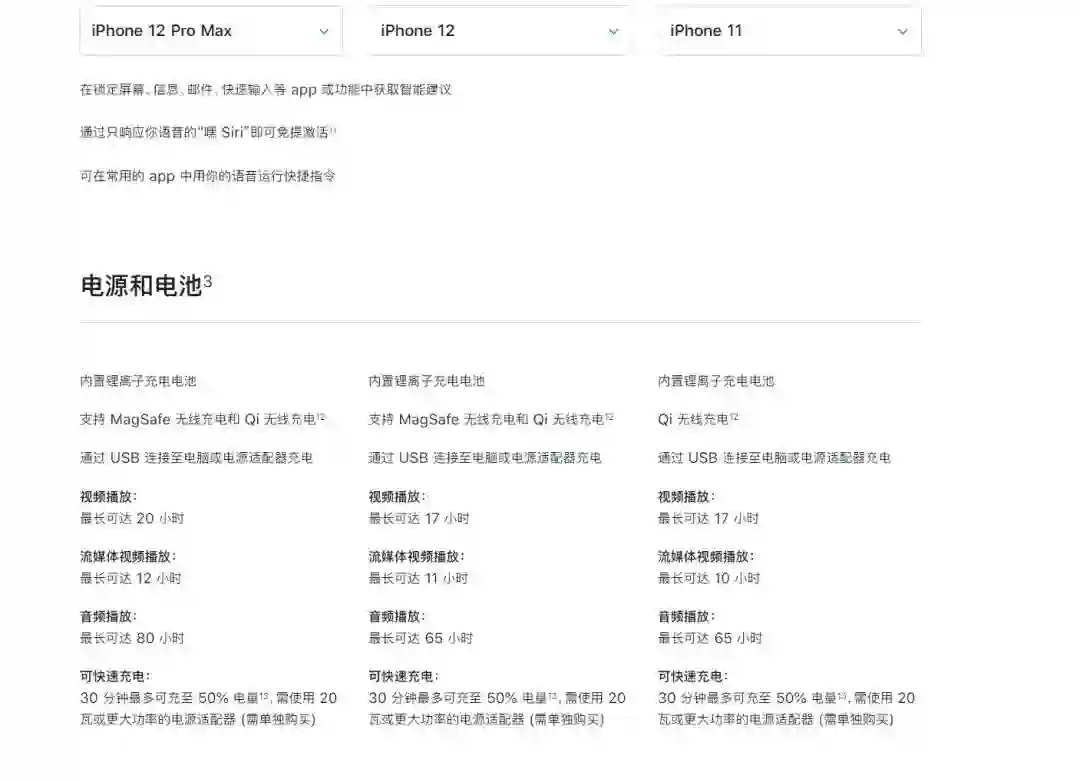Click the chevron in iPhone 12 Pro Max selector
The width and height of the screenshot is (1080, 782).
click(324, 32)
